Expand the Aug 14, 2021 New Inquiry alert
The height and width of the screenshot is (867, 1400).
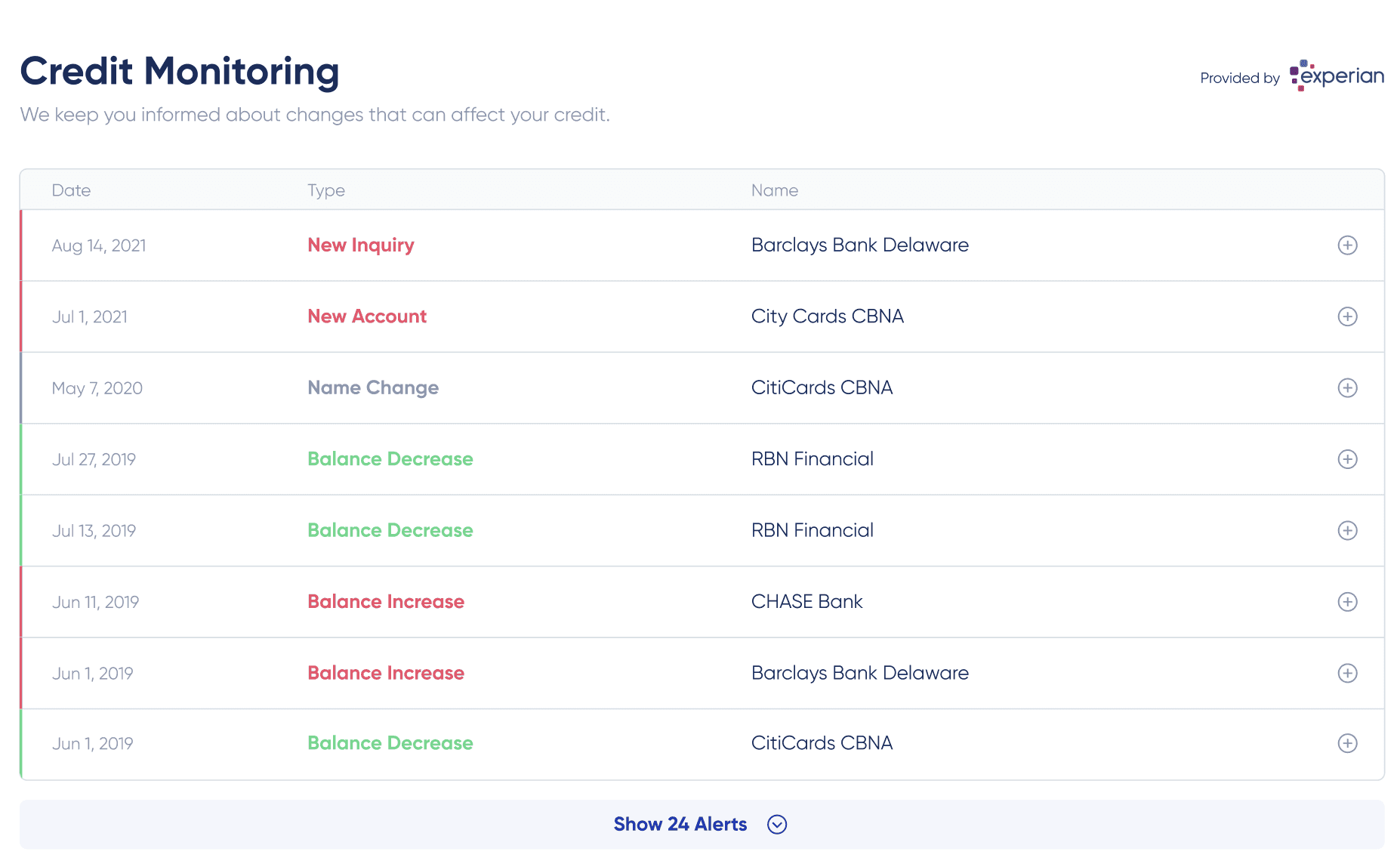click(1347, 245)
